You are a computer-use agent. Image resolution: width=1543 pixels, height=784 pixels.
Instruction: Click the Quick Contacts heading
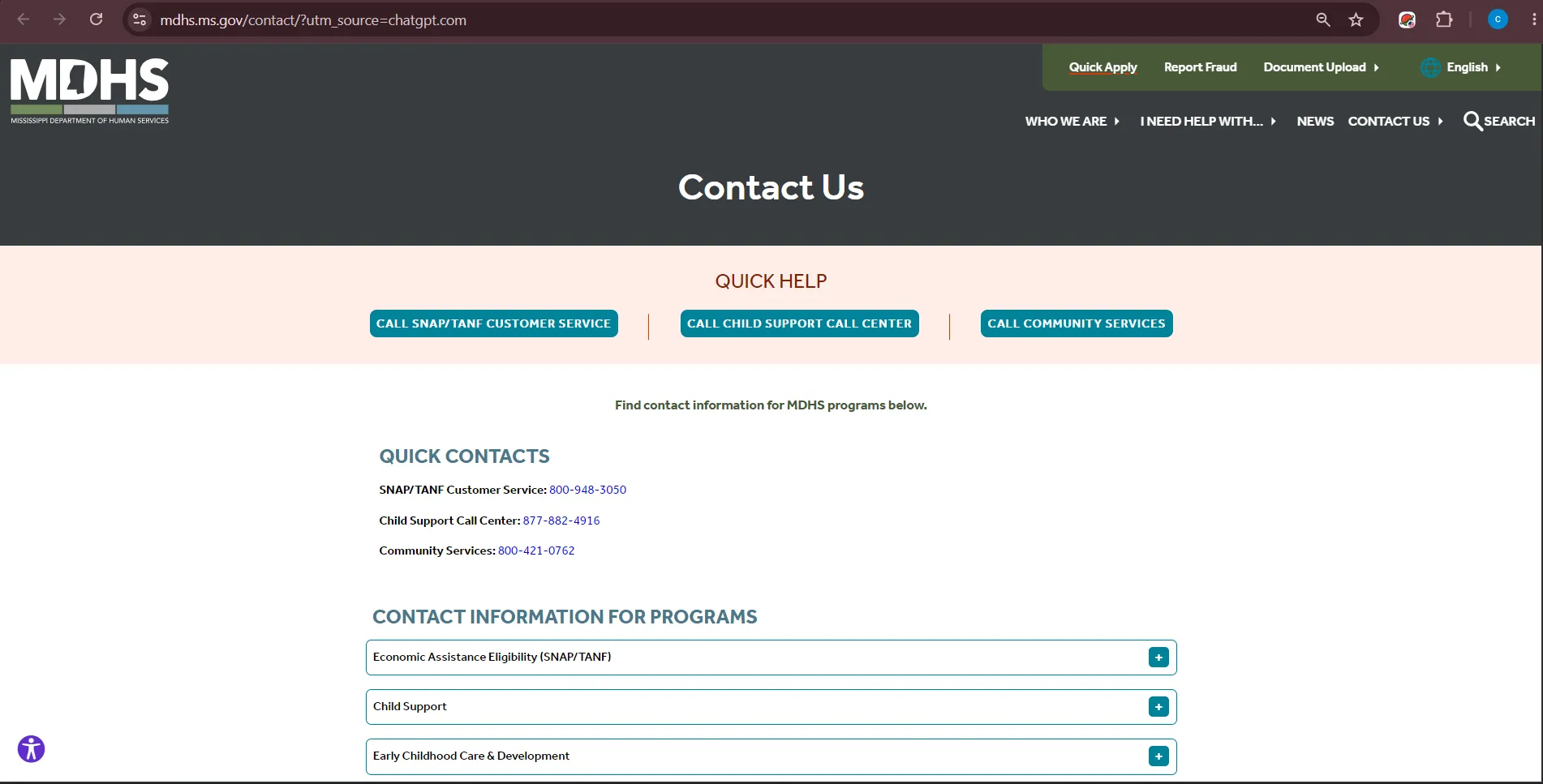point(464,456)
